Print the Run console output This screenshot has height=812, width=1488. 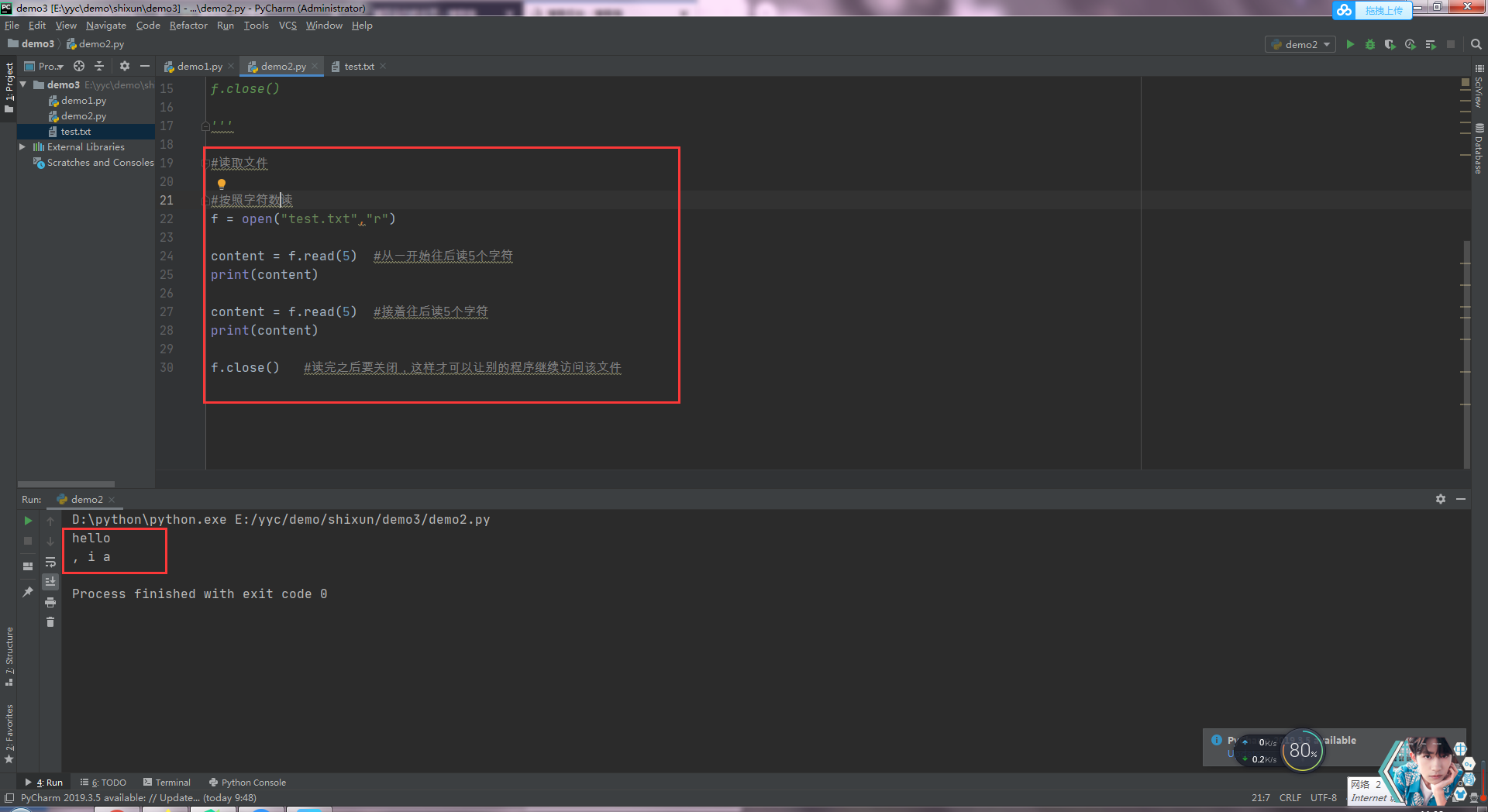pyautogui.click(x=50, y=602)
